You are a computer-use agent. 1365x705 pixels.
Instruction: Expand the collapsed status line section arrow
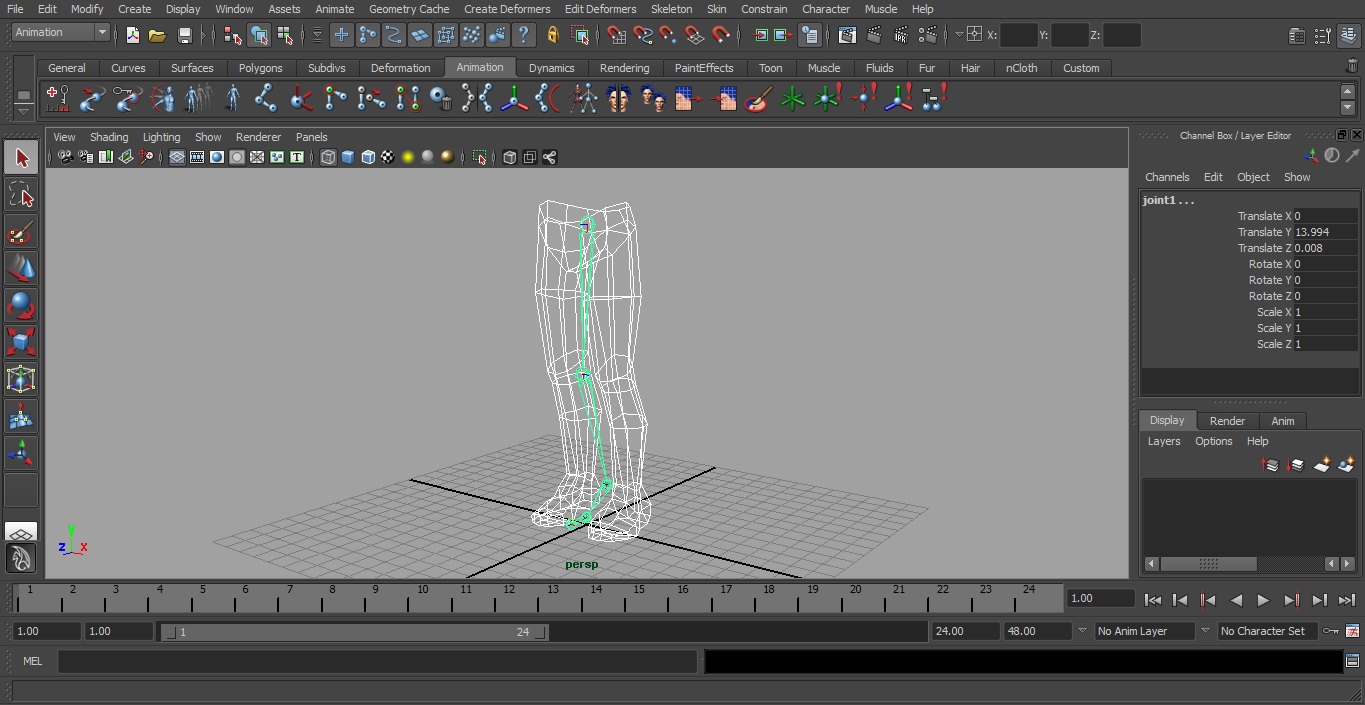point(203,35)
